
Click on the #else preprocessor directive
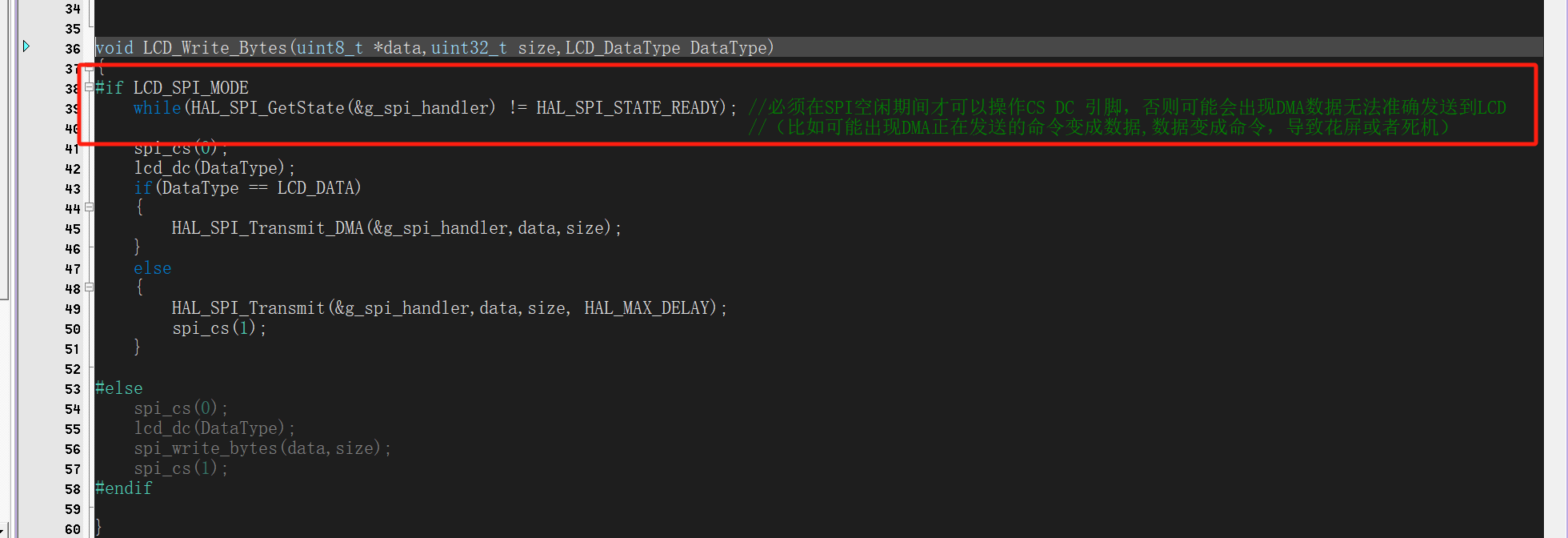coord(119,388)
